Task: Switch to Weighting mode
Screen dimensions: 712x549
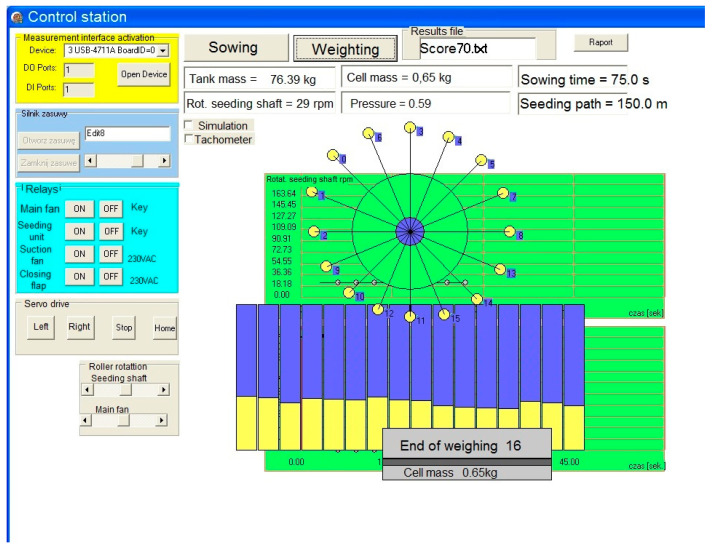Action: pyautogui.click(x=345, y=49)
